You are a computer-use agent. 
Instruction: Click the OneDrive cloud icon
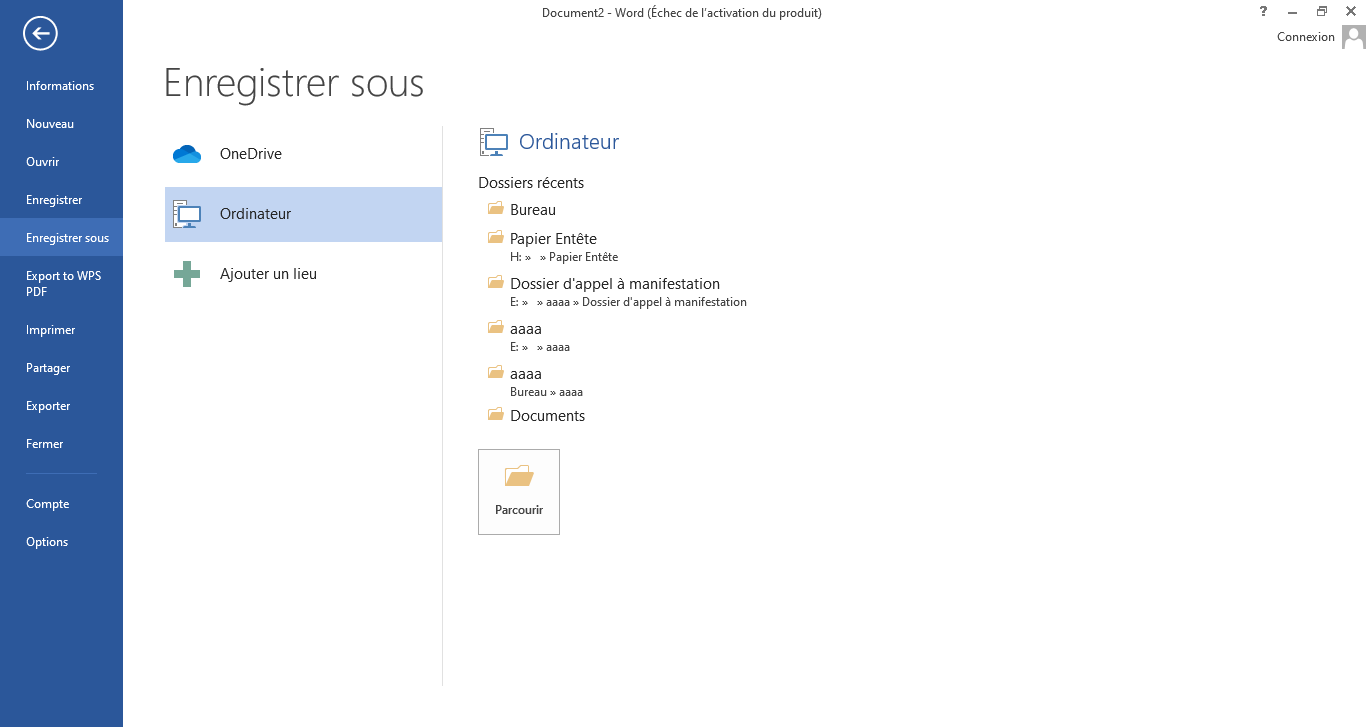pyautogui.click(x=187, y=154)
